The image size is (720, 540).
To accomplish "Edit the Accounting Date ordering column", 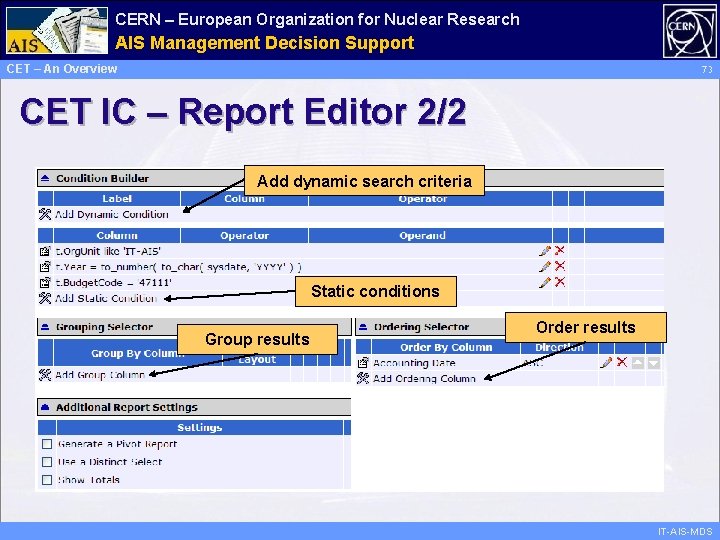I will tap(606, 362).
